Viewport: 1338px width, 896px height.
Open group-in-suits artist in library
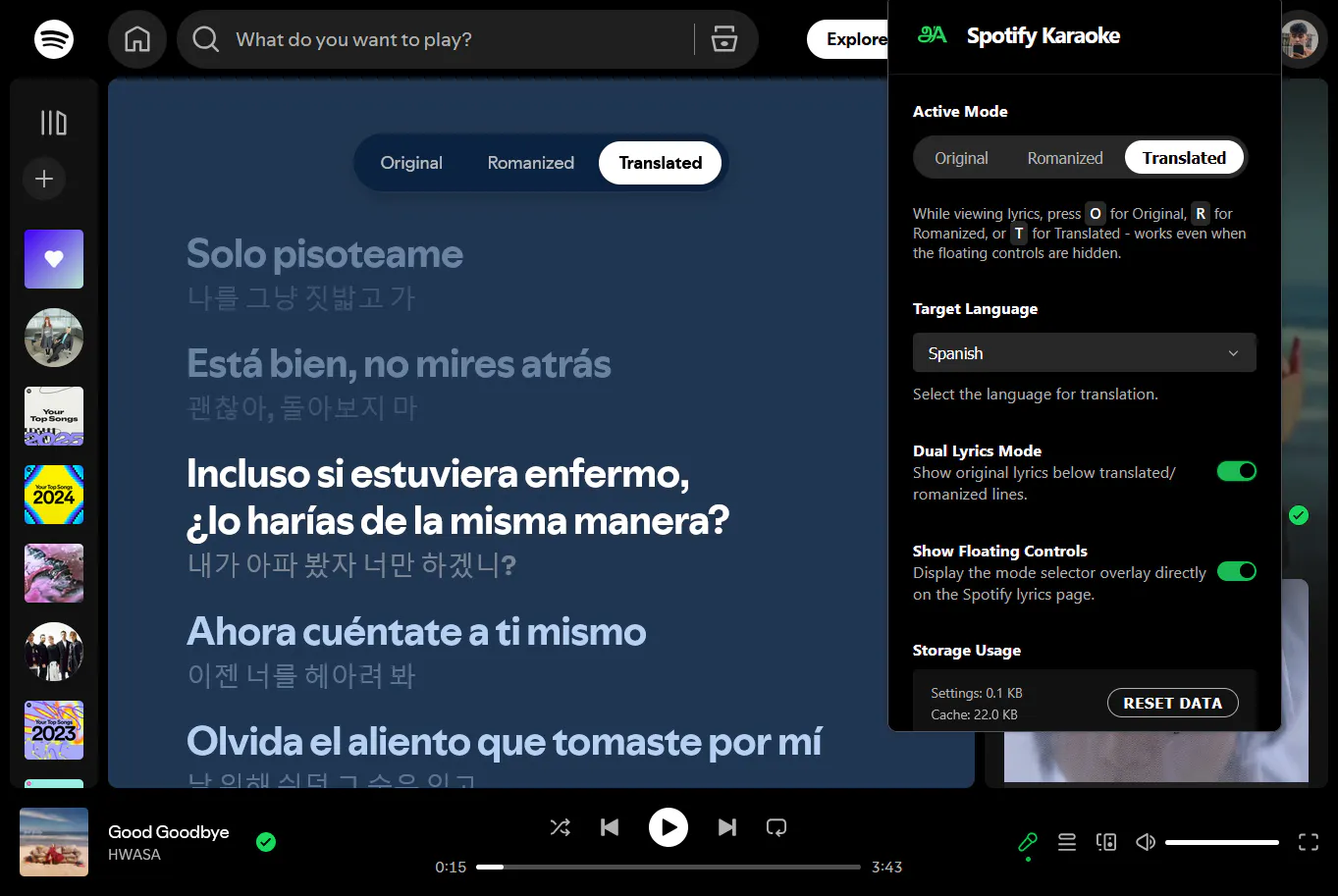pyautogui.click(x=54, y=652)
